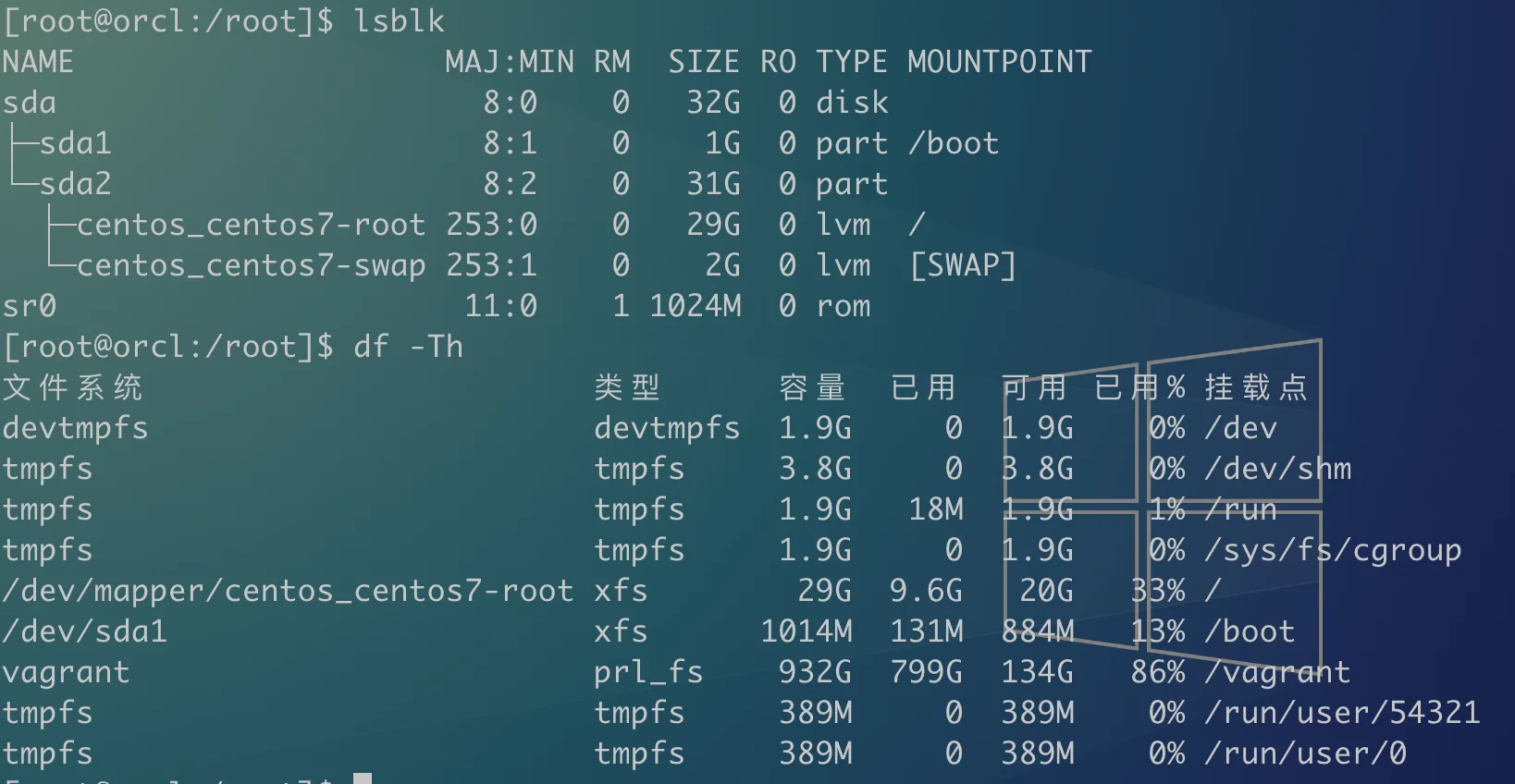
Task: Click the MAJ:MIN column header
Action: [510, 62]
